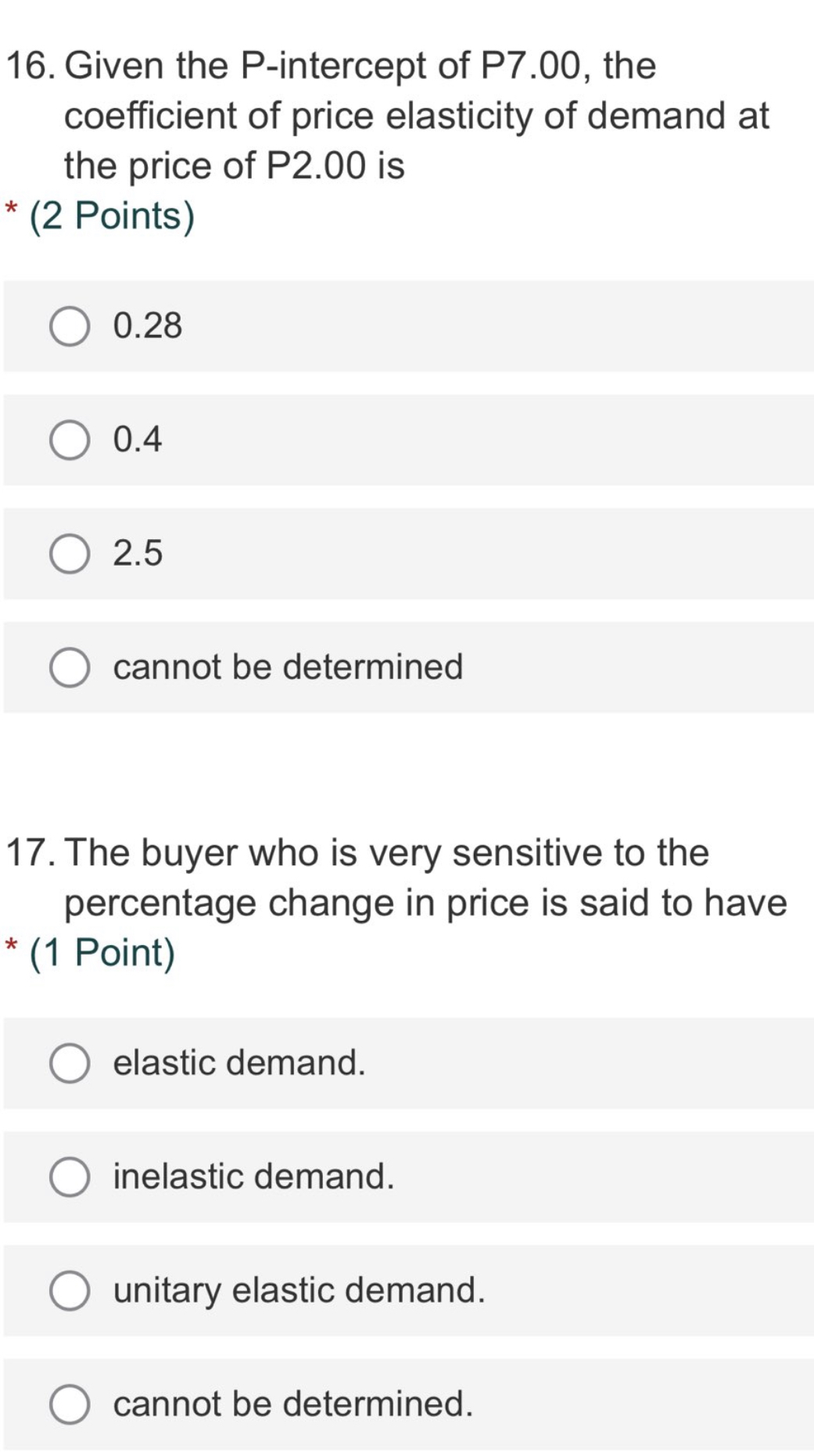This screenshot has height=1456, width=814.
Task: Click the 'cannot be determined.' row under question 17
Action: tap(292, 1404)
